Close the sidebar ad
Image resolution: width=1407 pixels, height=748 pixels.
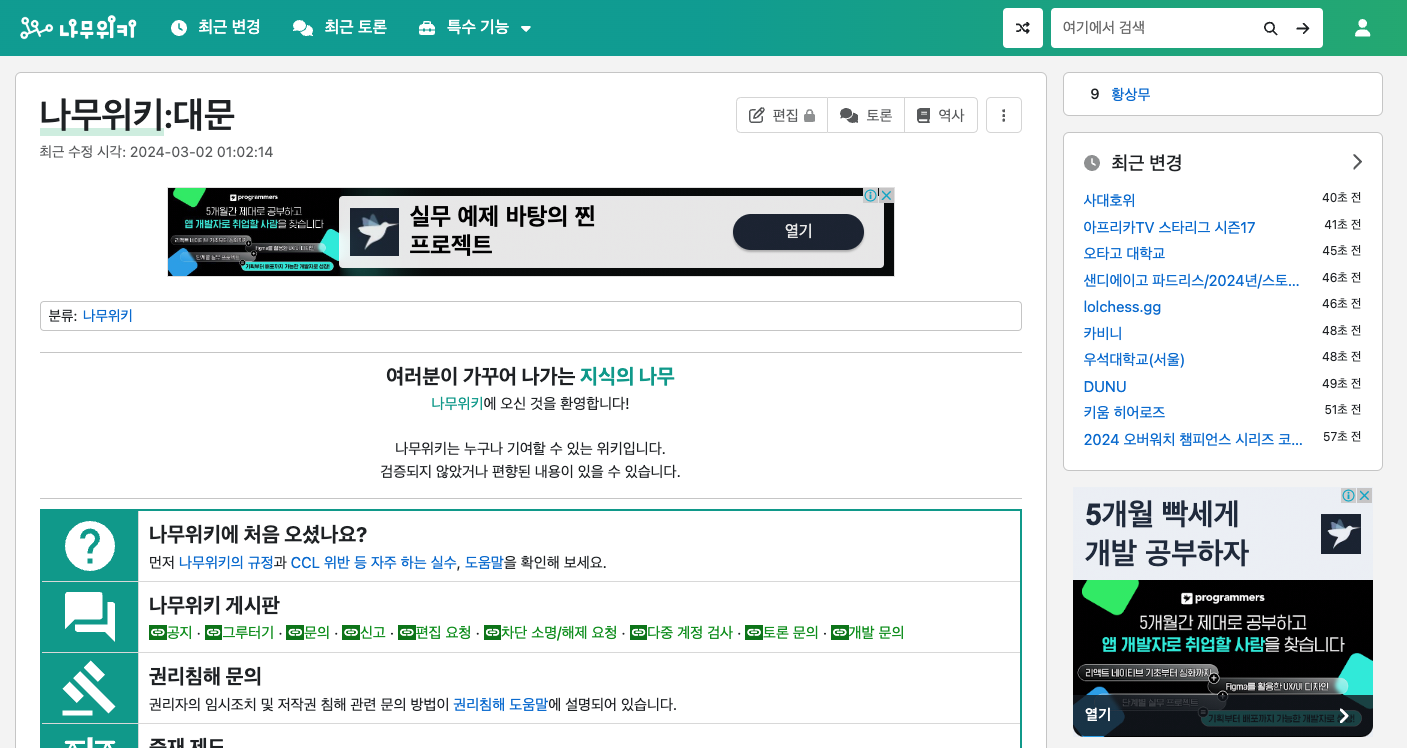(x=1365, y=495)
